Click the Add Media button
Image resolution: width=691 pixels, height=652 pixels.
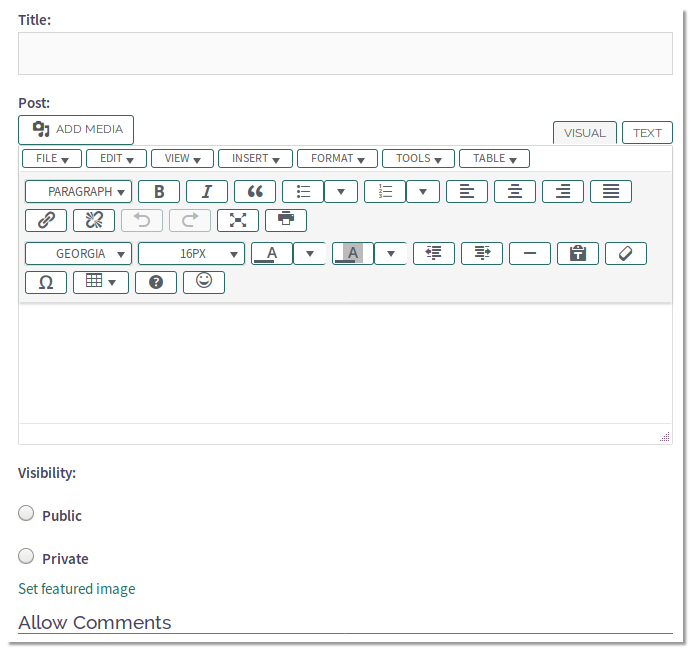[76, 129]
